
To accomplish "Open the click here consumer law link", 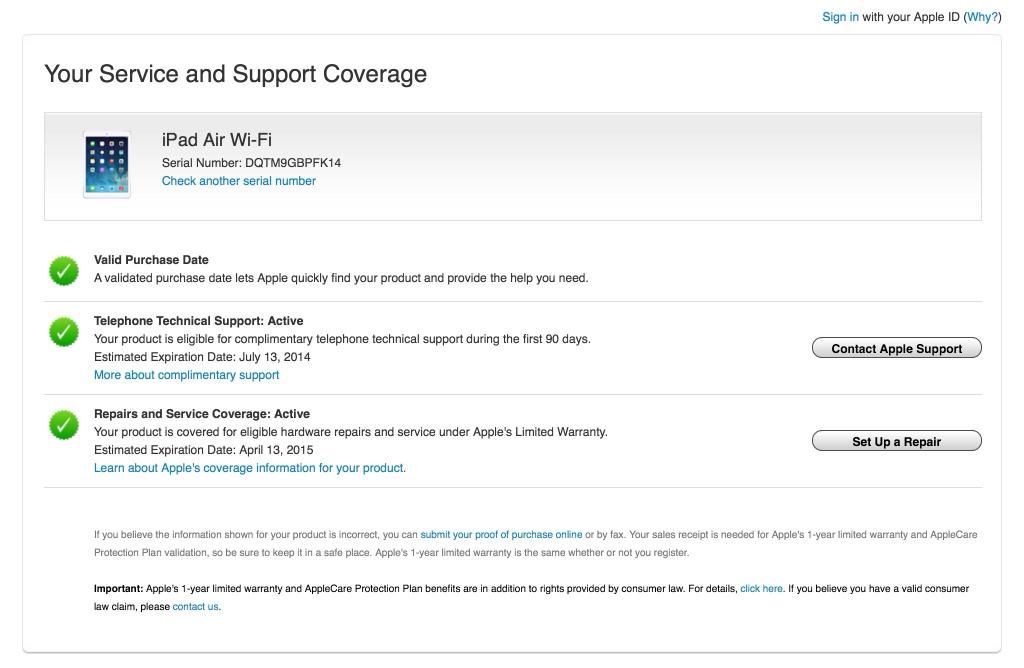I will [x=761, y=588].
